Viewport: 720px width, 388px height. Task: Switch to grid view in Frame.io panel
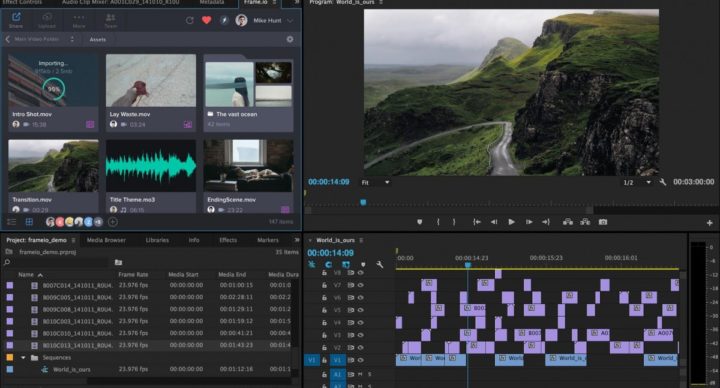[29, 222]
